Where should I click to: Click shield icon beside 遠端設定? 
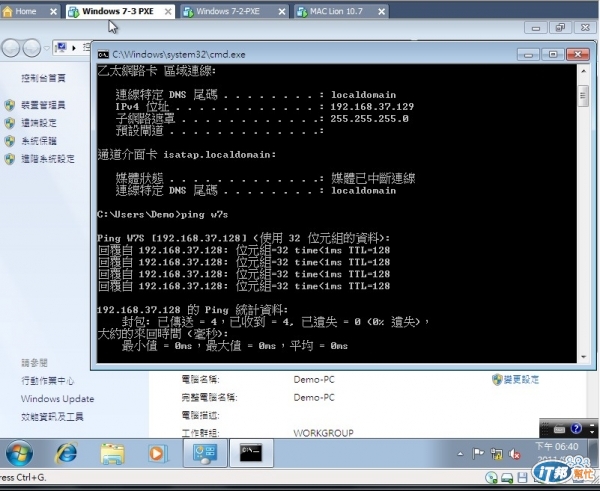[10, 123]
